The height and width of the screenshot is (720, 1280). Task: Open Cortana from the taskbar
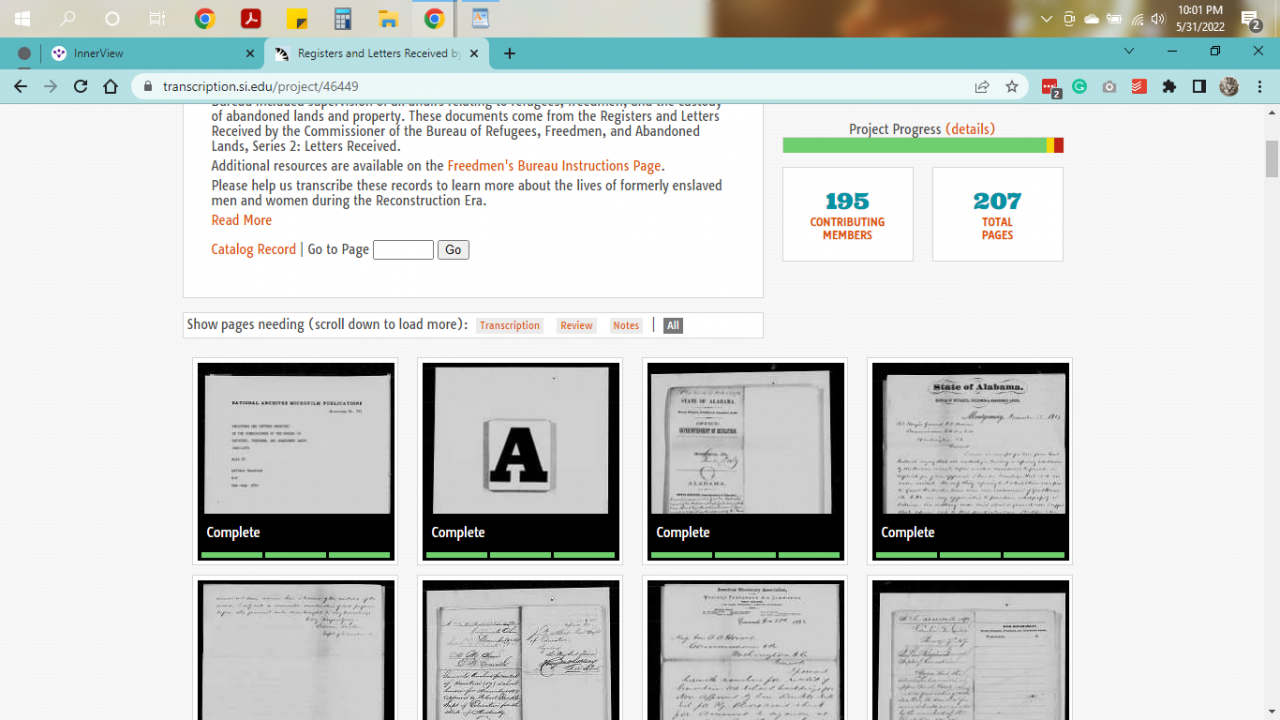(x=112, y=18)
